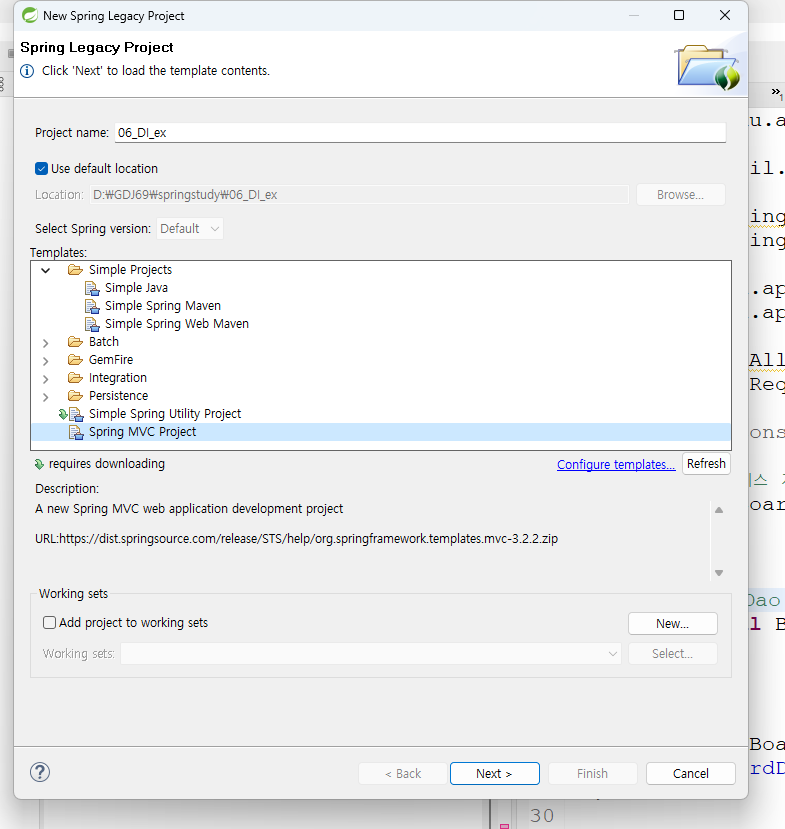Select the Simple Spring Web Maven template

click(177, 324)
